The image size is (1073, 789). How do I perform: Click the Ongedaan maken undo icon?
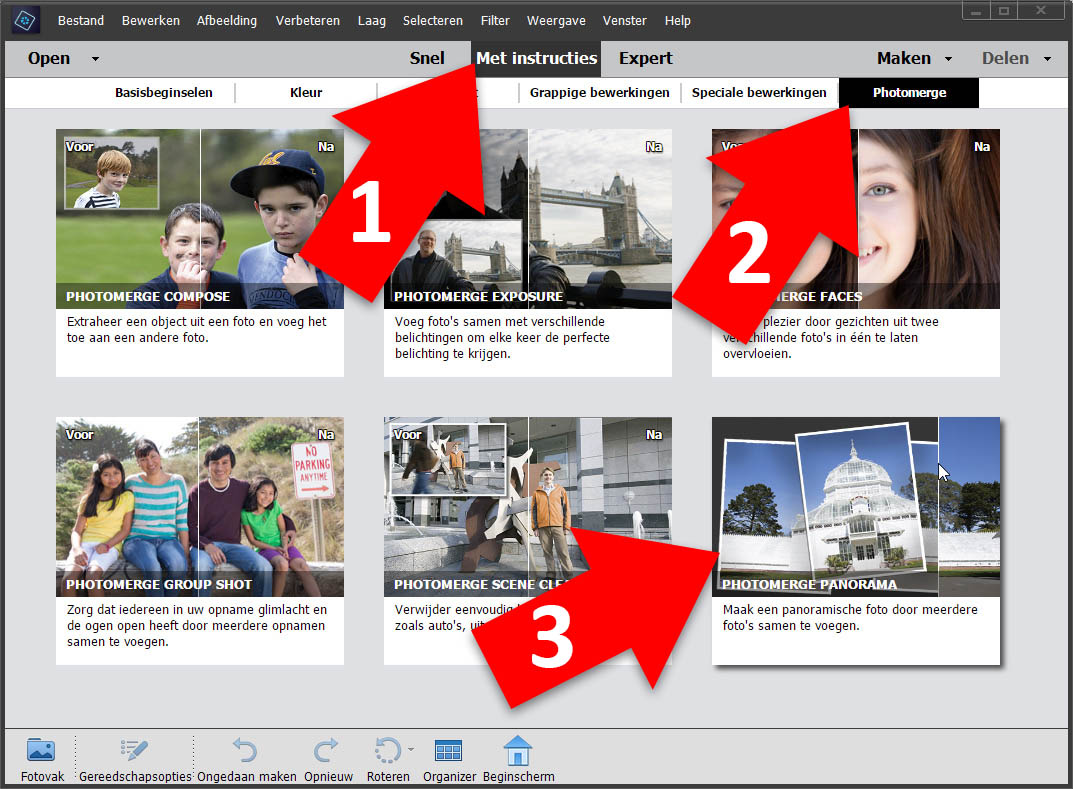click(x=245, y=751)
